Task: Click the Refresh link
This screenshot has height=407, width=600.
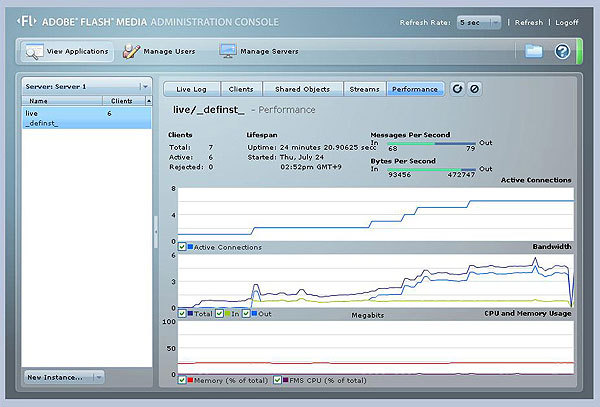Action: coord(528,23)
